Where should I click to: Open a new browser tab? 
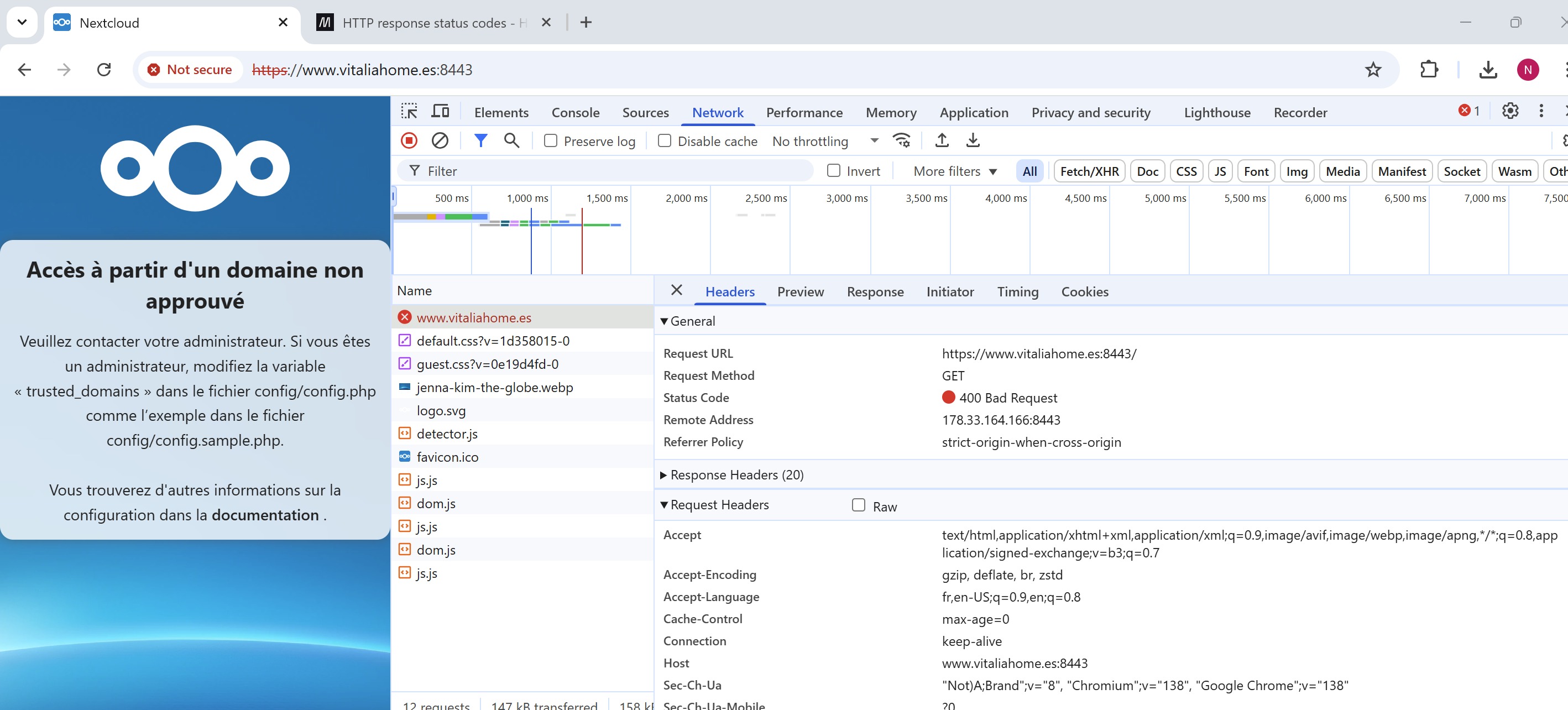pyautogui.click(x=586, y=23)
